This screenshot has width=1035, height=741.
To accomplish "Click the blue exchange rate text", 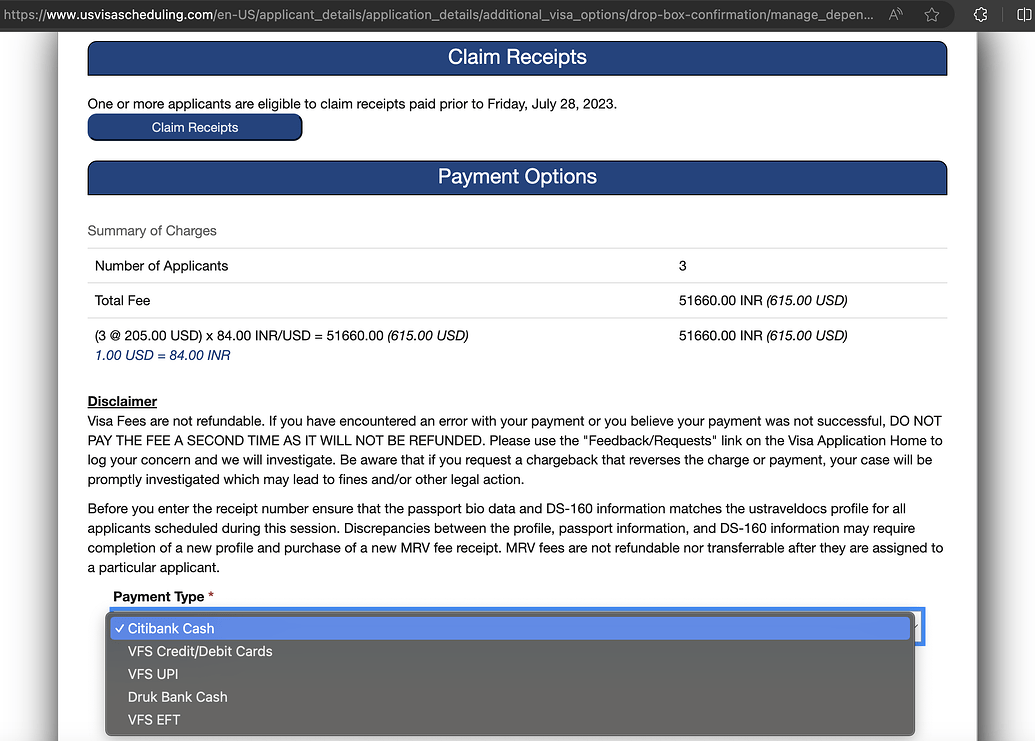I will tap(163, 355).
